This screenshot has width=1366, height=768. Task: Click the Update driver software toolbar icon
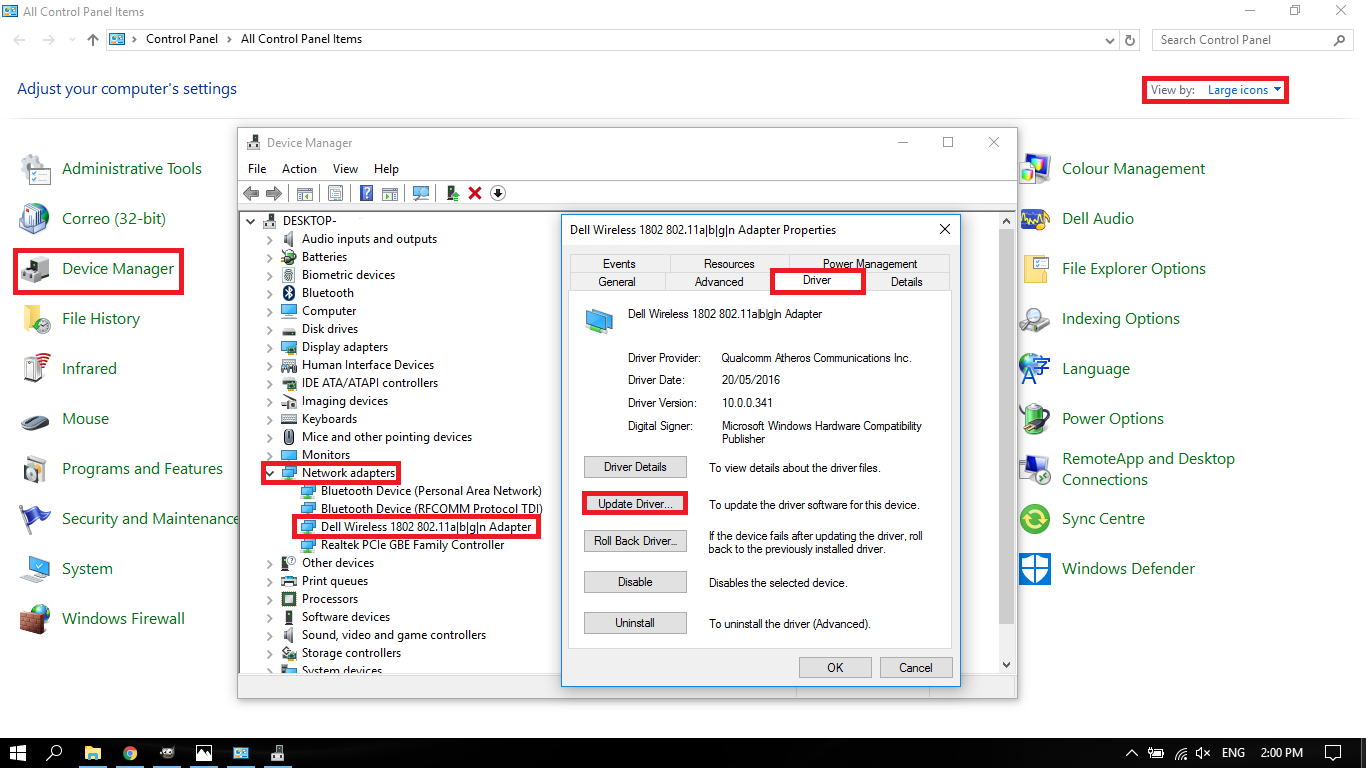click(453, 193)
